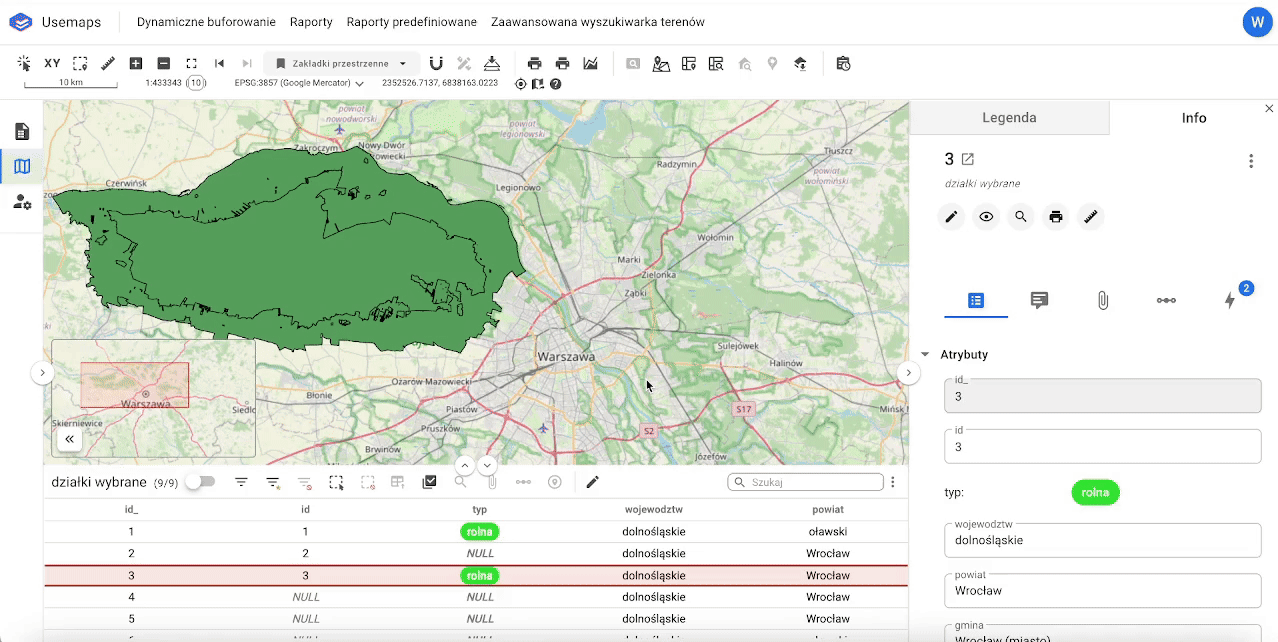Toggle object visibility eye icon
This screenshot has height=642, width=1278.
[x=986, y=216]
